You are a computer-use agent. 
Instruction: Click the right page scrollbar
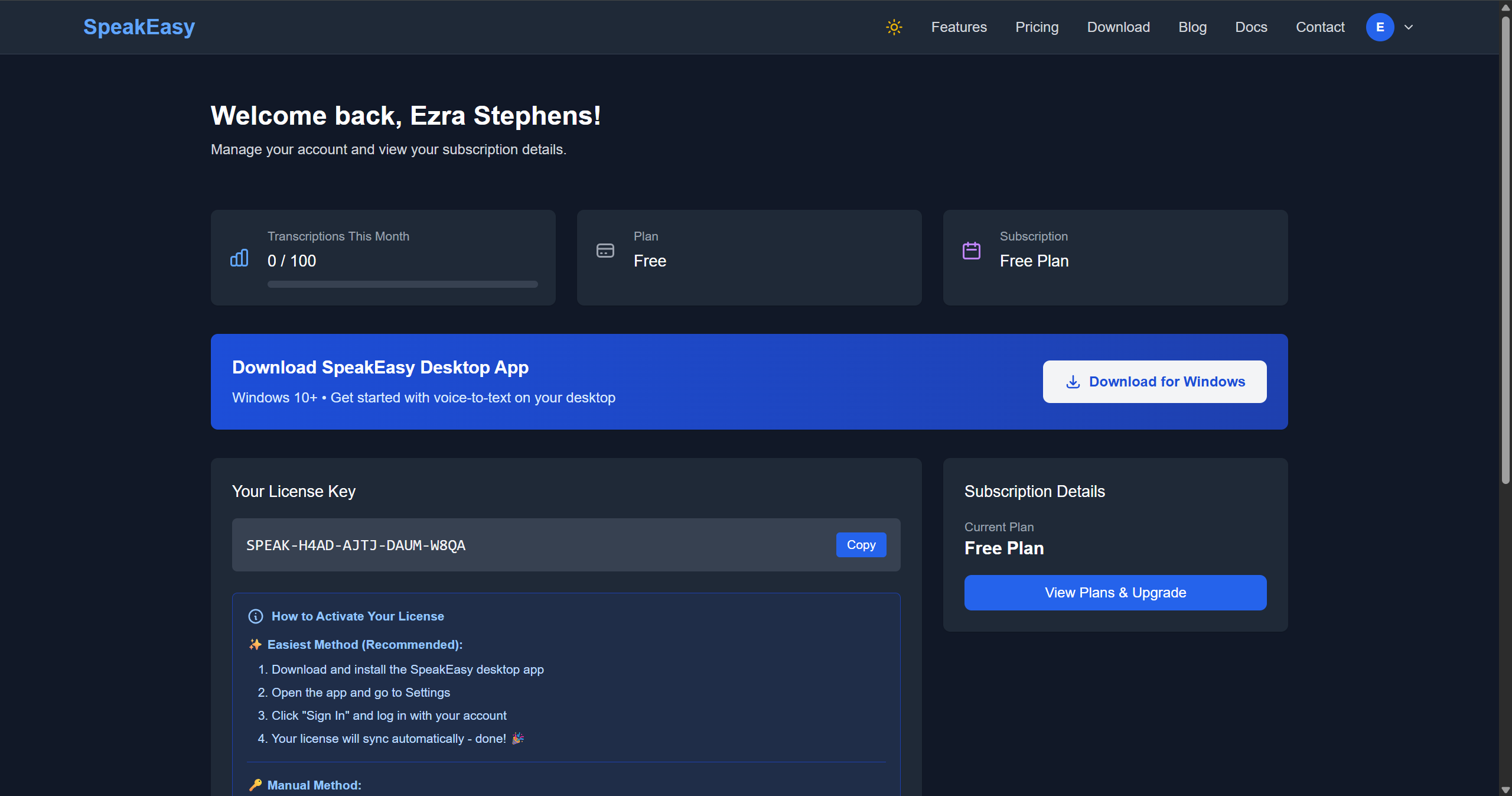1504,248
